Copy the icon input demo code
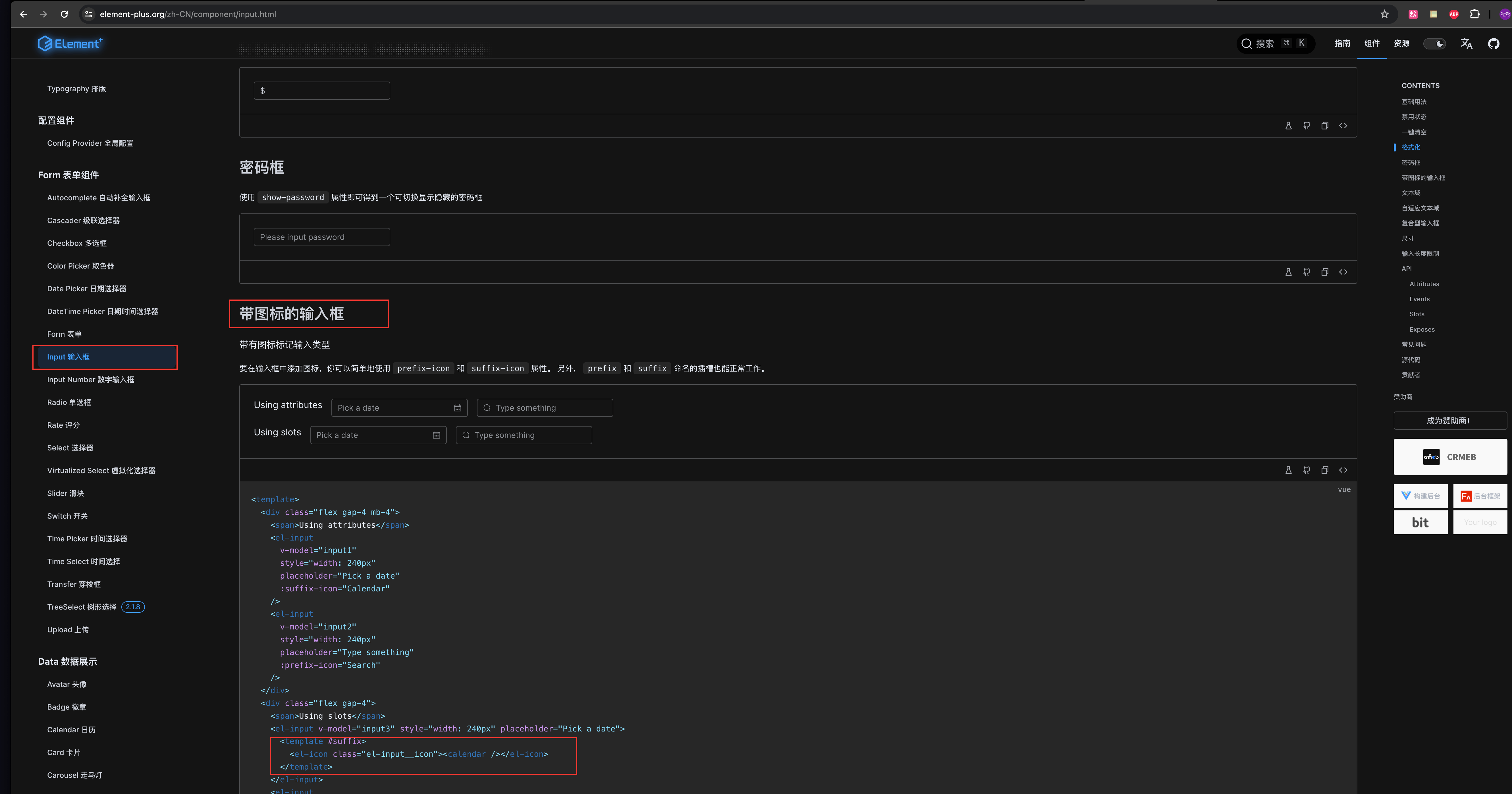 tap(1325, 470)
